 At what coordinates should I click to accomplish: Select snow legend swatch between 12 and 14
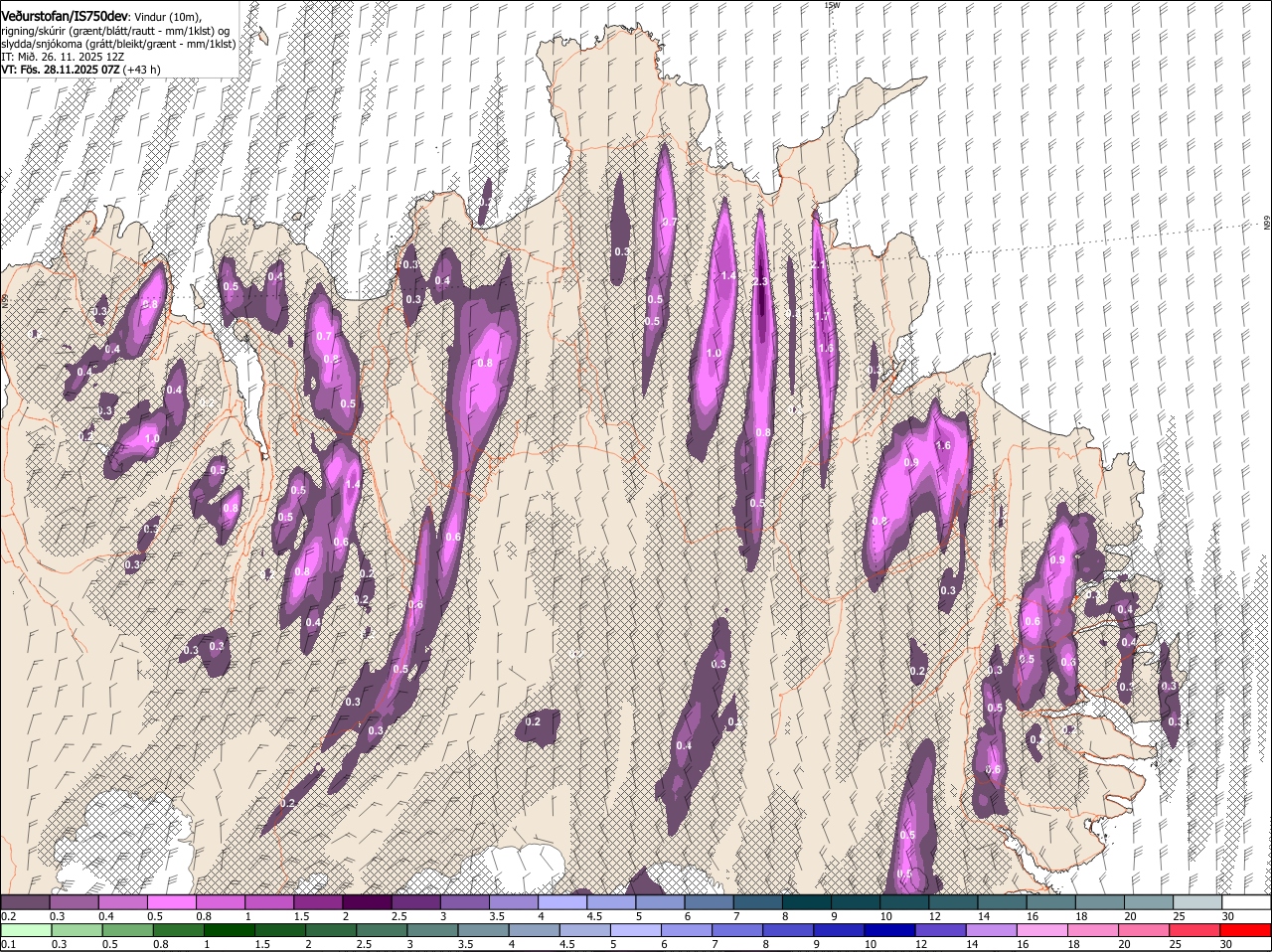click(x=953, y=902)
